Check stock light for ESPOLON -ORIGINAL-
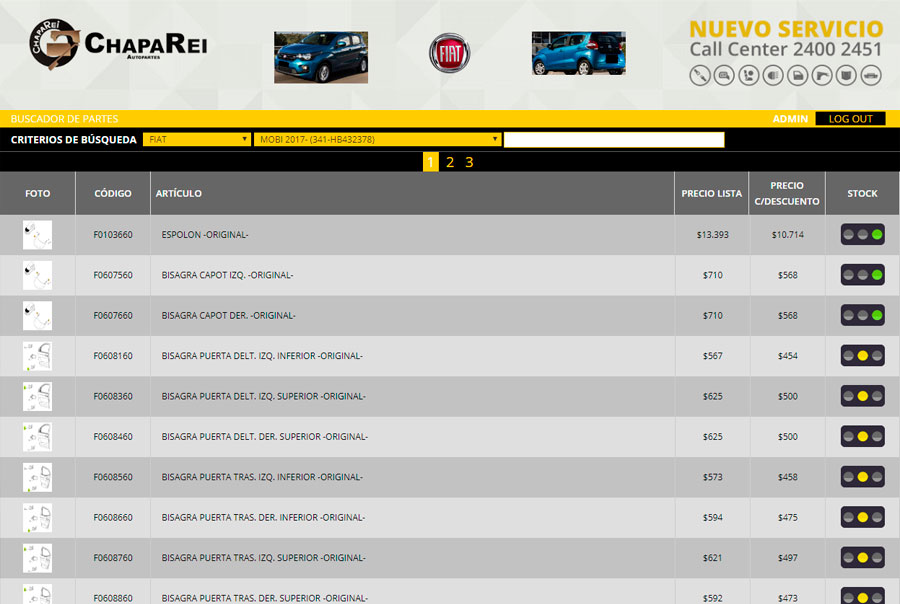 pos(862,234)
